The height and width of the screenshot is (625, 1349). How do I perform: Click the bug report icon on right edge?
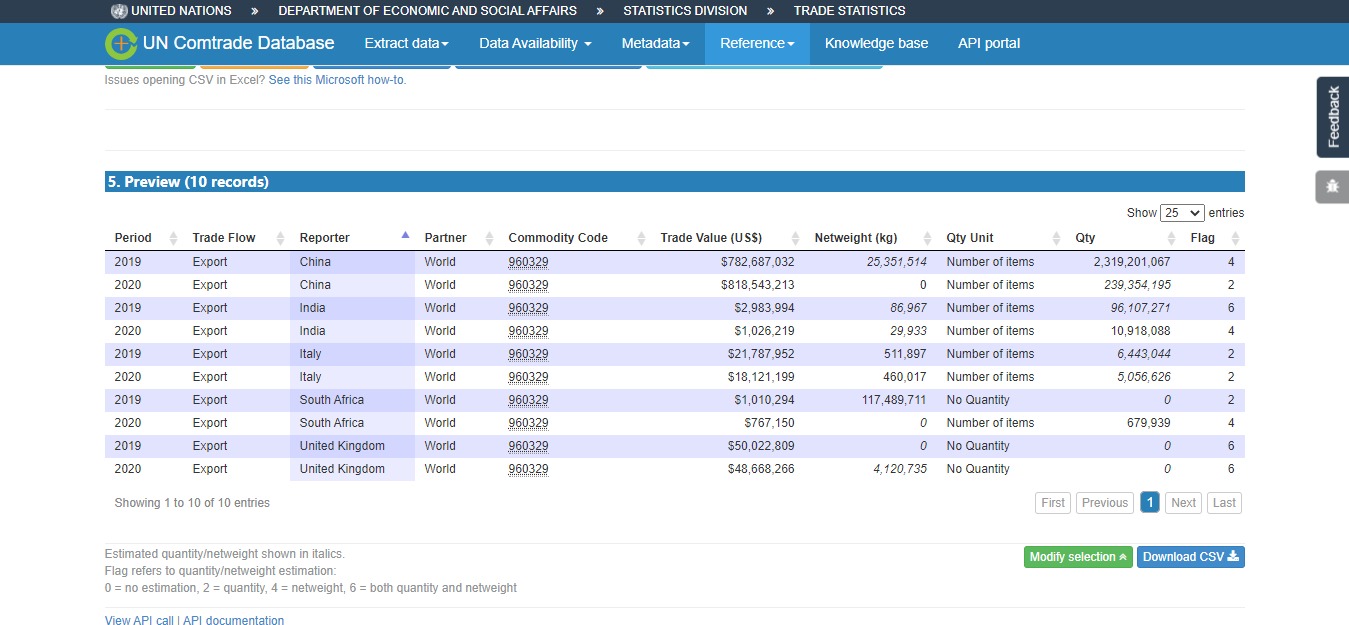coord(1332,186)
